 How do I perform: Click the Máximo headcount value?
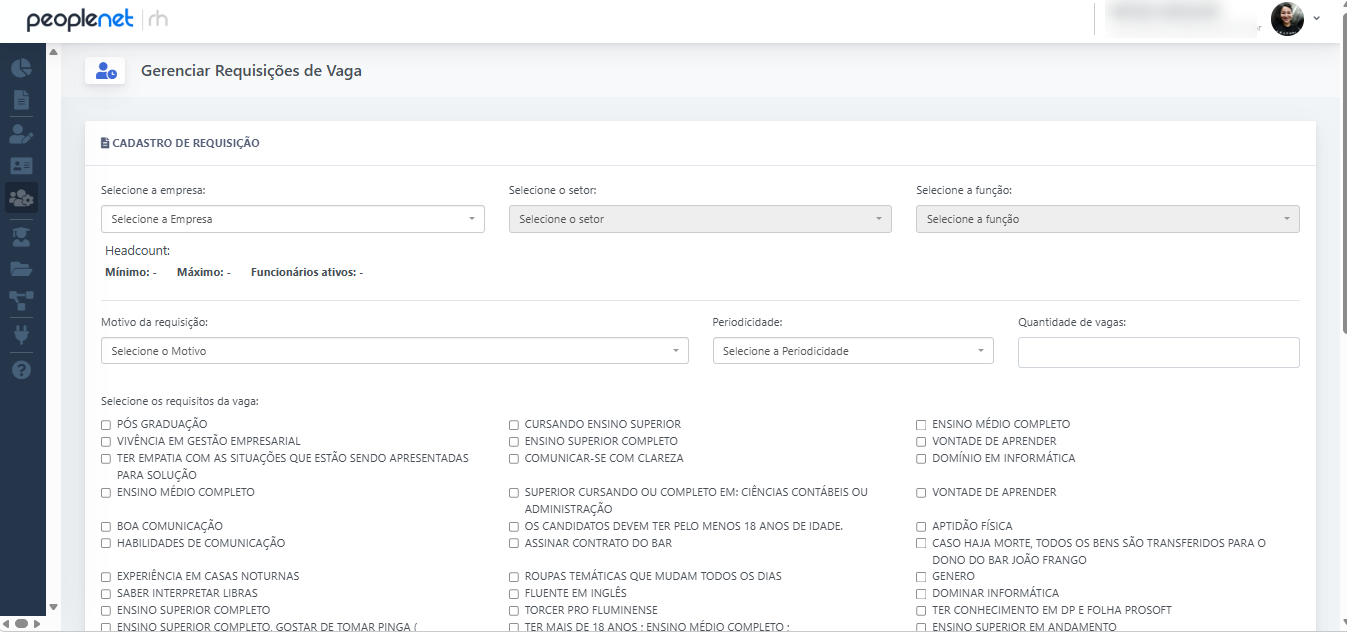pos(204,272)
